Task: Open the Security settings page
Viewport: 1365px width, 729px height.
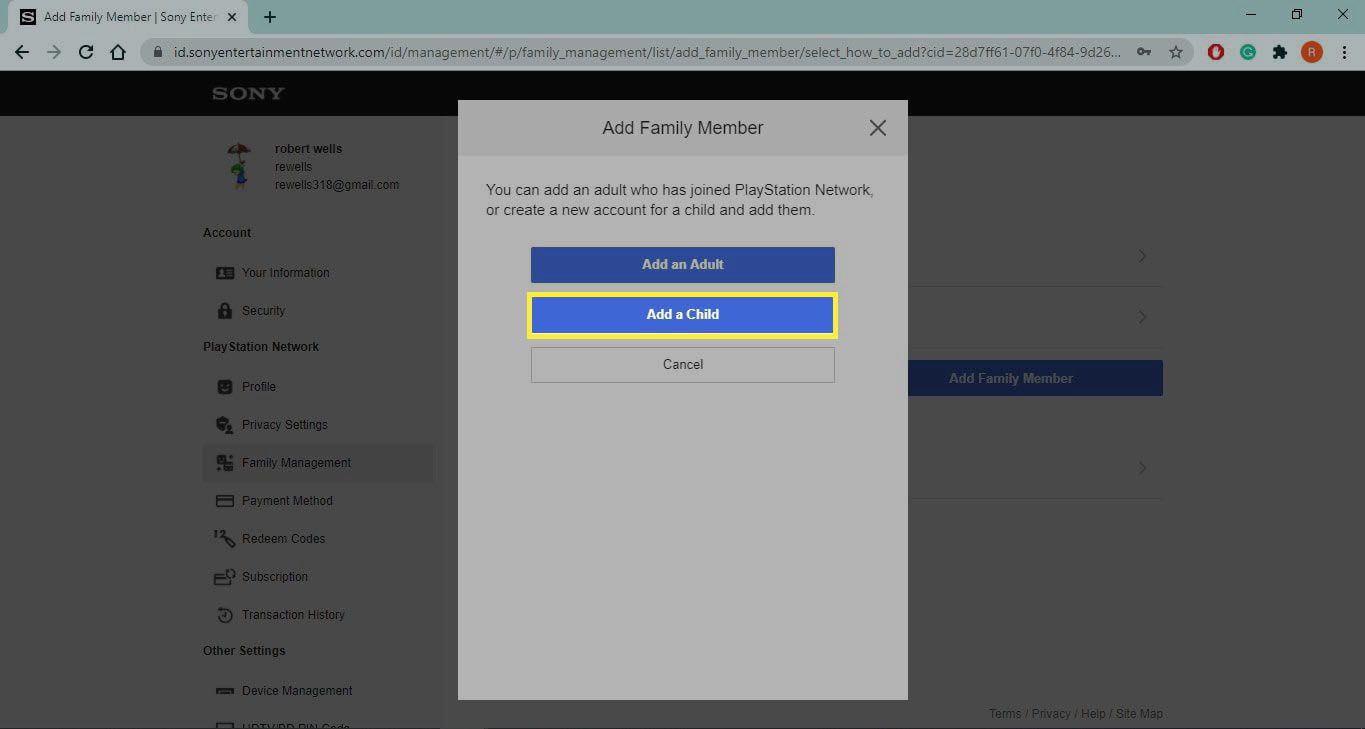Action: click(263, 311)
